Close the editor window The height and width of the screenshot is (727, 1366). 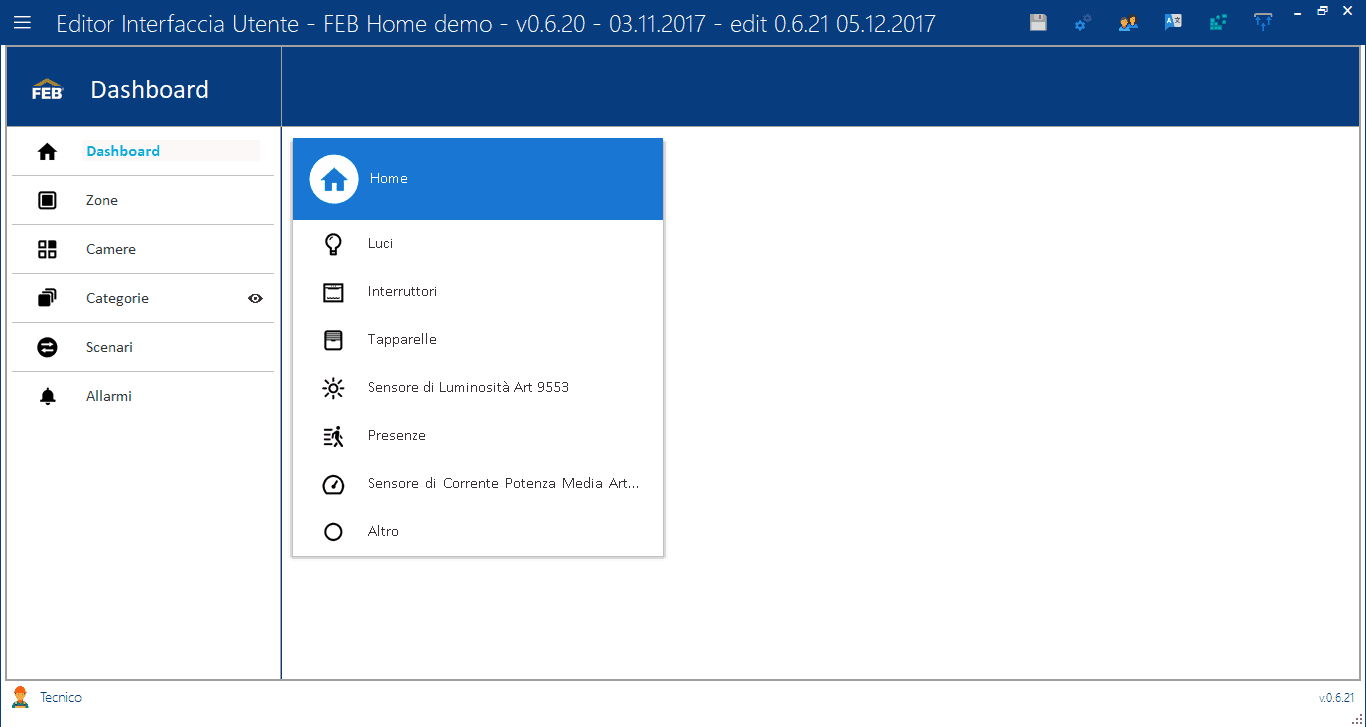point(1347,11)
